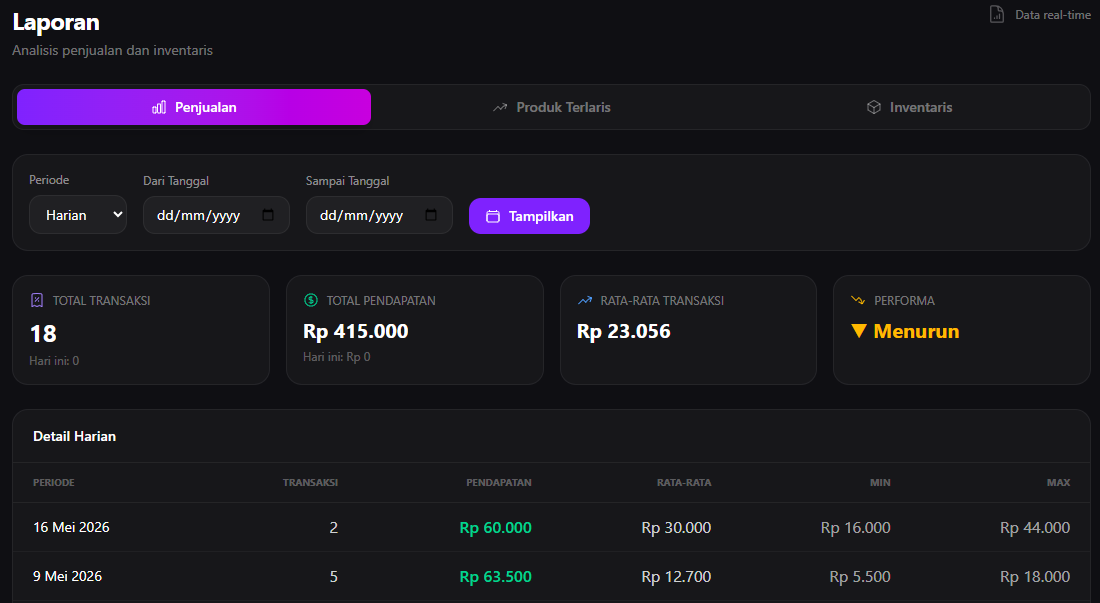This screenshot has height=603, width=1100.
Task: Select the 9 Mei 2026 row date
Action: click(67, 576)
